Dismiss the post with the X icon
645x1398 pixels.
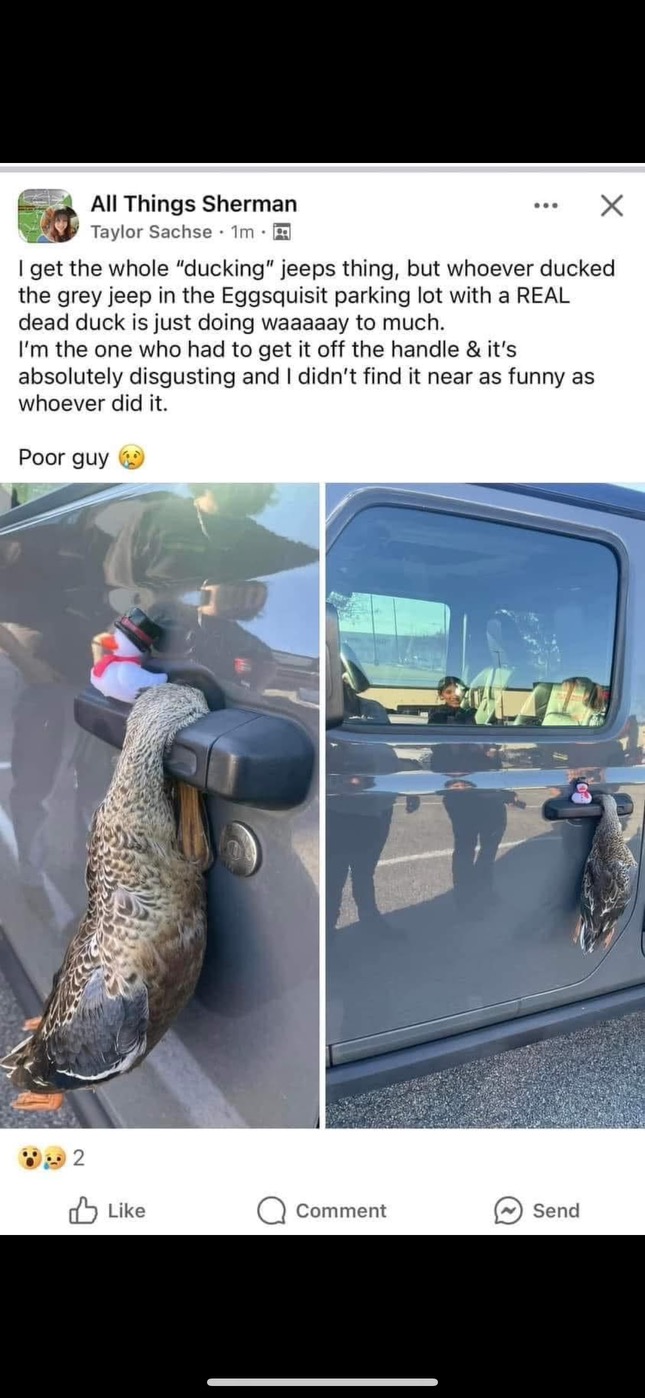click(612, 206)
